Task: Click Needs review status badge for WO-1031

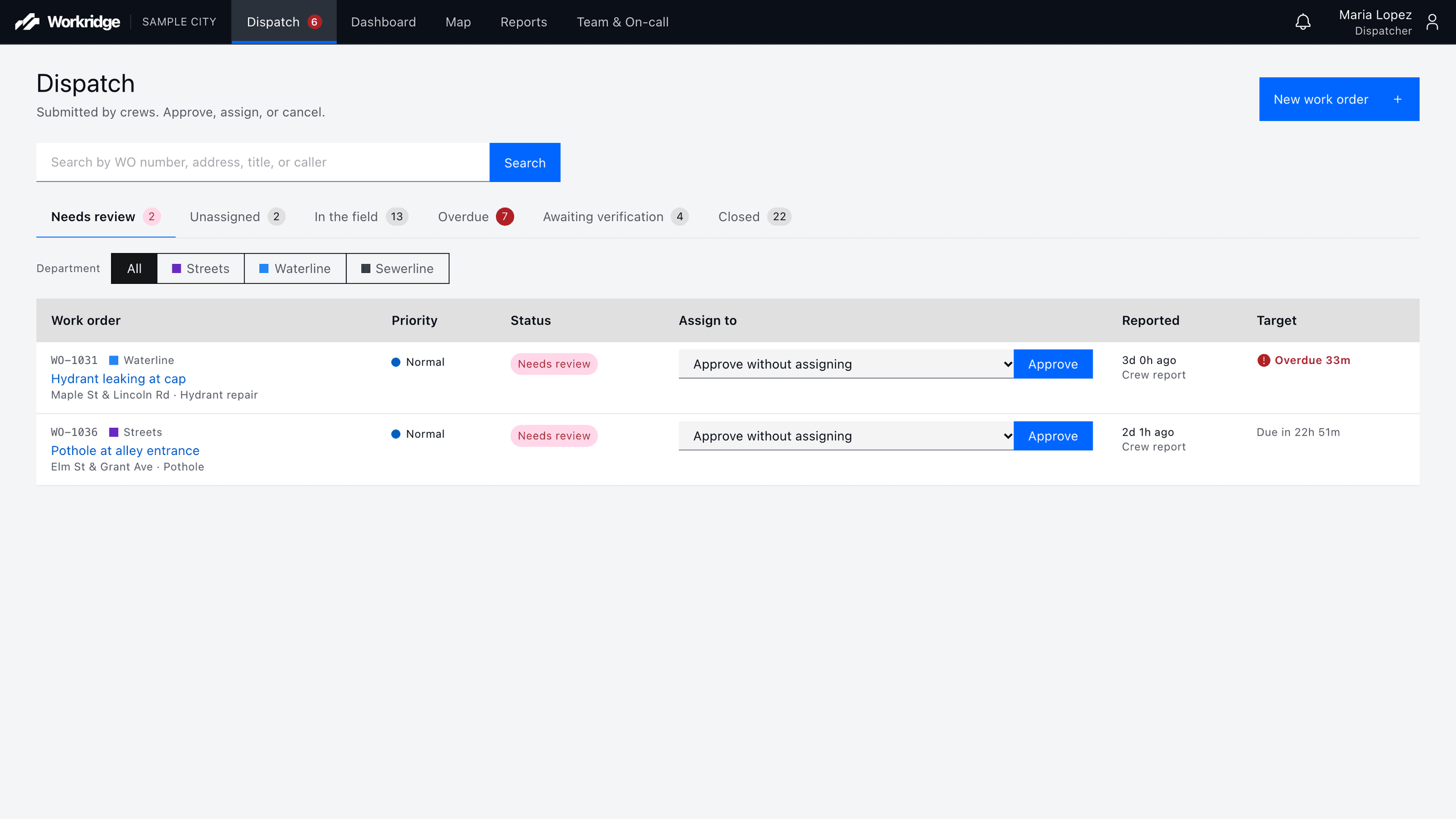Action: tap(554, 364)
